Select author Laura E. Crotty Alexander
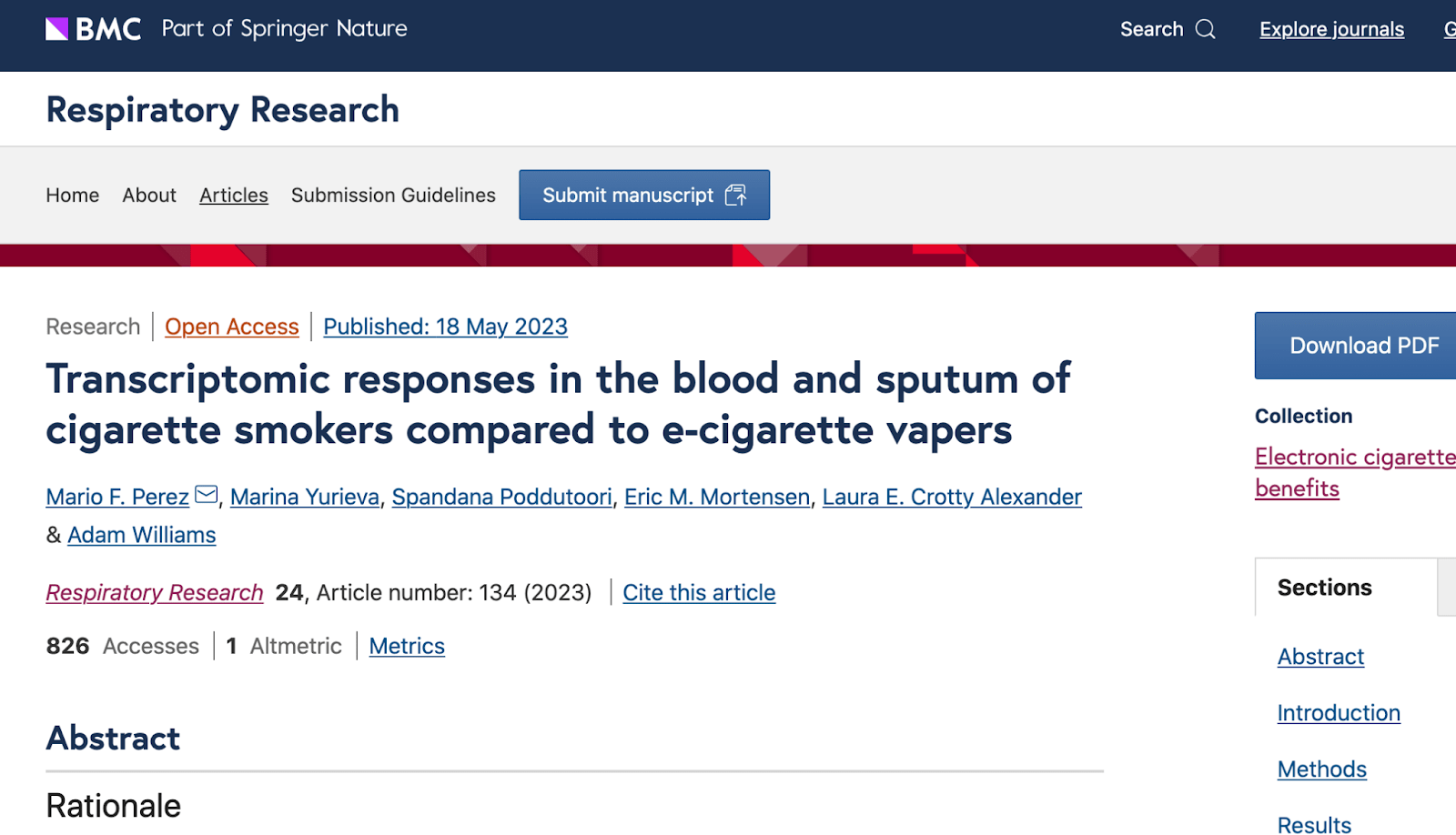This screenshot has width=1456, height=835. pyautogui.click(x=952, y=497)
